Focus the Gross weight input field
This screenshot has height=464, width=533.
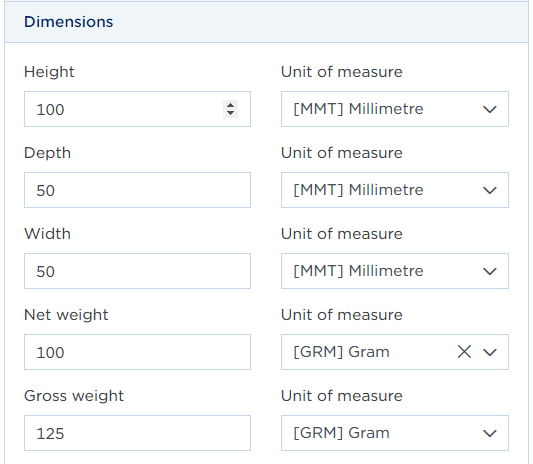[x=137, y=433]
